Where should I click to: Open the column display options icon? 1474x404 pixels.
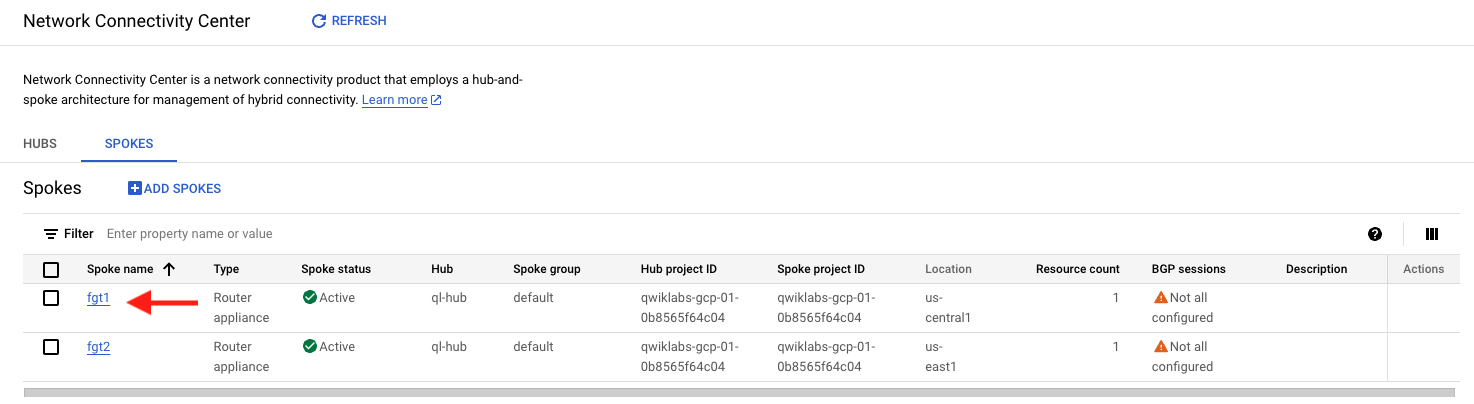click(1432, 234)
